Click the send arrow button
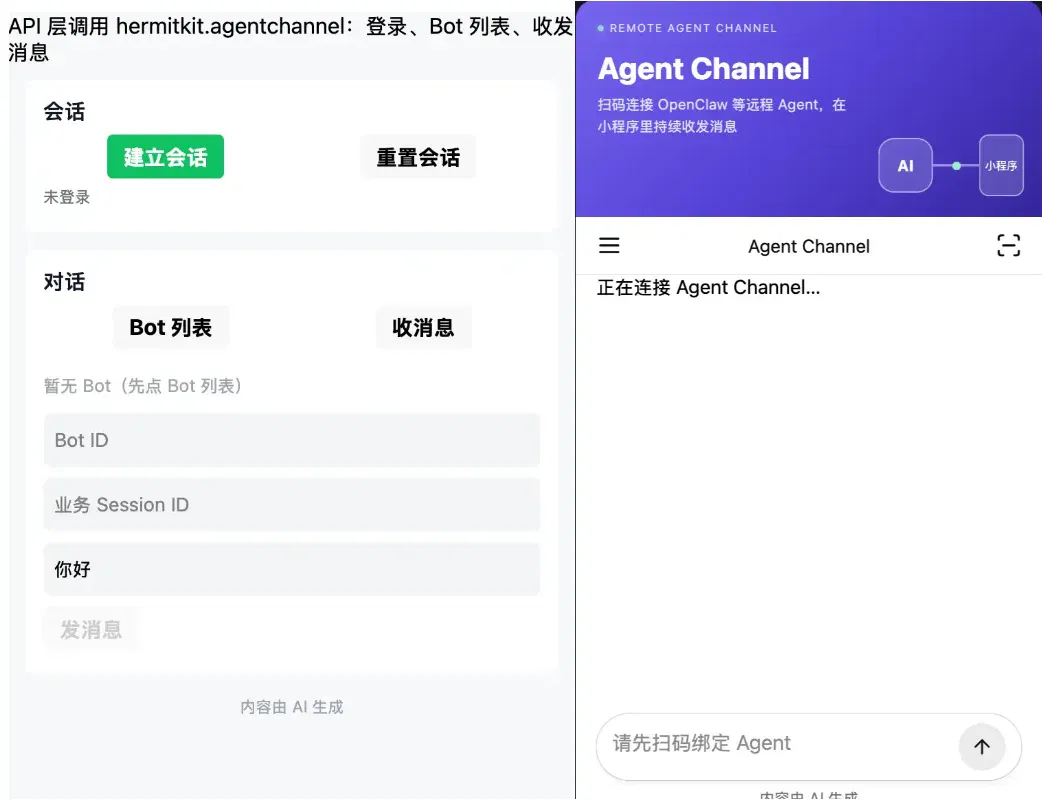 pos(982,747)
